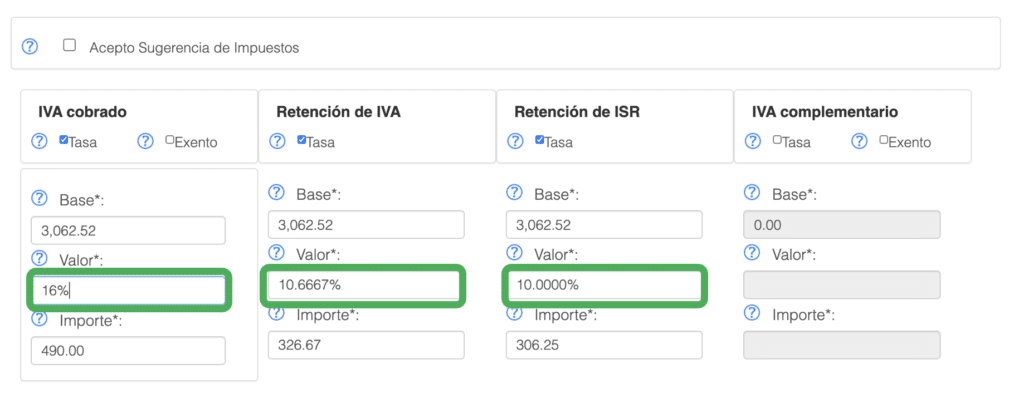Open help icon for Retención de ISR Importe

pos(515,314)
